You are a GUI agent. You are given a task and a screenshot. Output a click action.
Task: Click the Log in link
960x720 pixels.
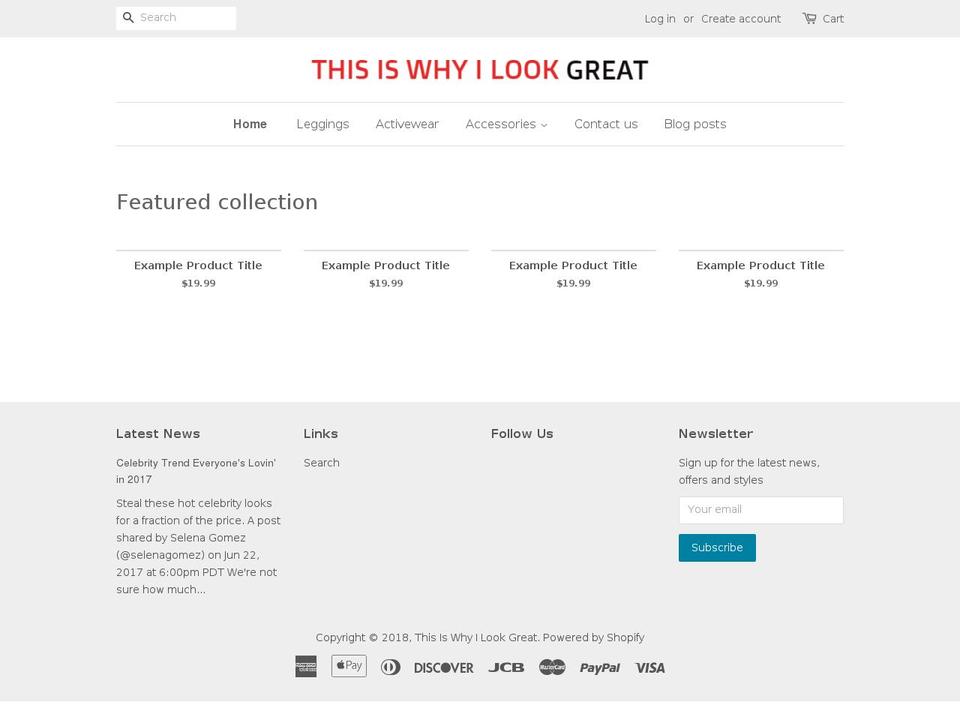click(x=660, y=19)
